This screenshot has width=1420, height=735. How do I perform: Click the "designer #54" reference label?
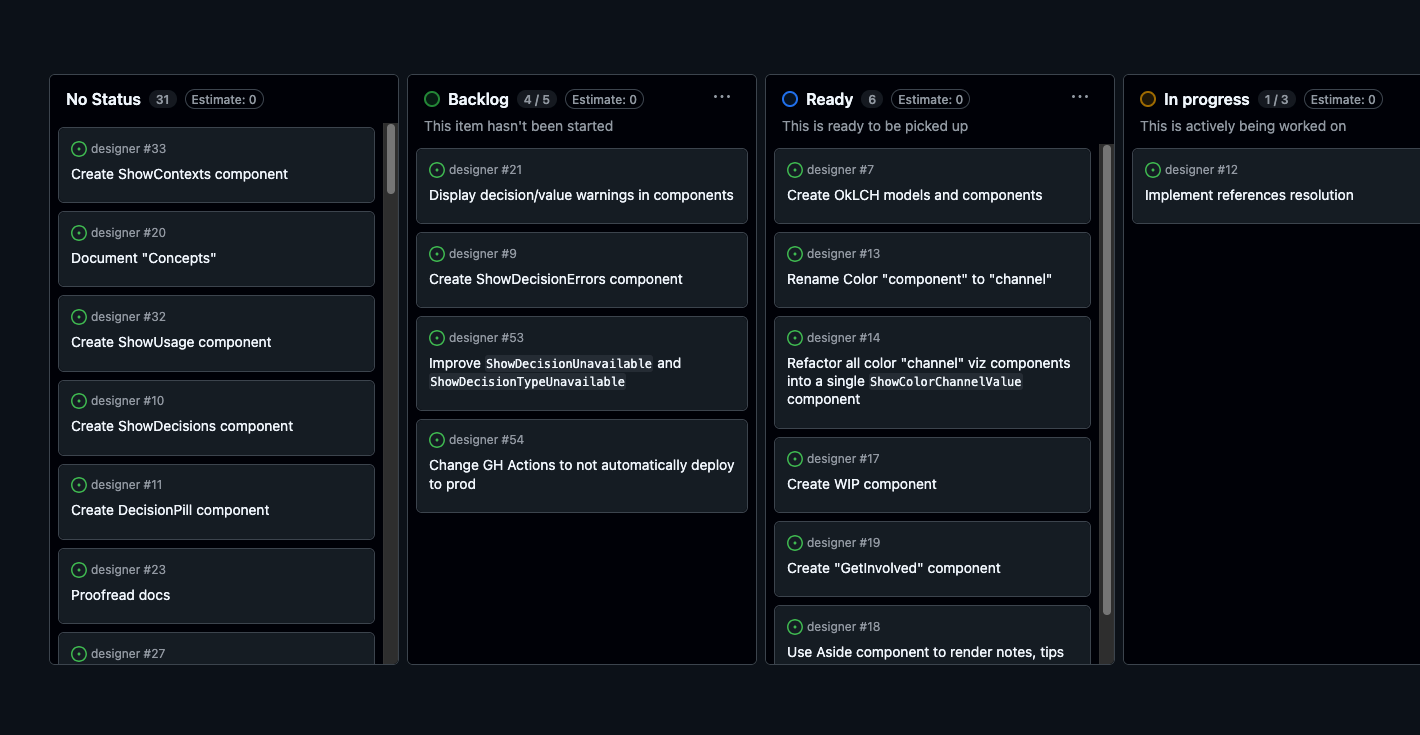(486, 440)
